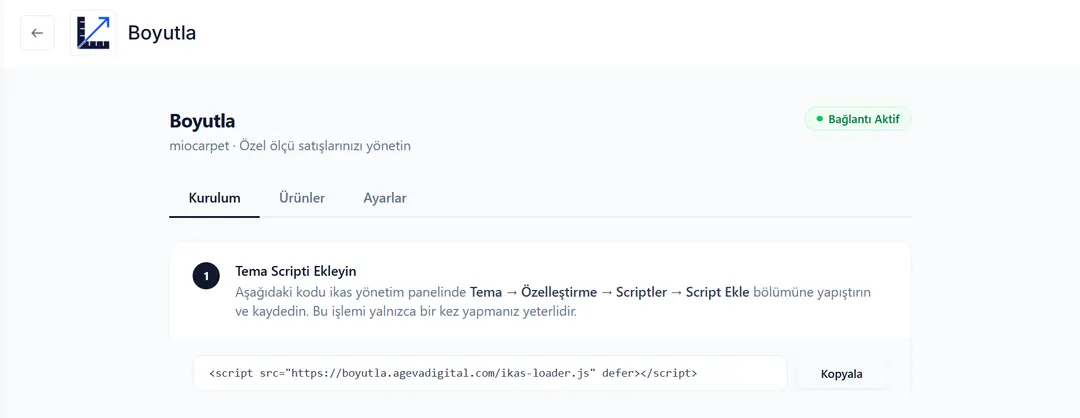
Task: Go back using the left arrow button
Action: click(x=37, y=33)
